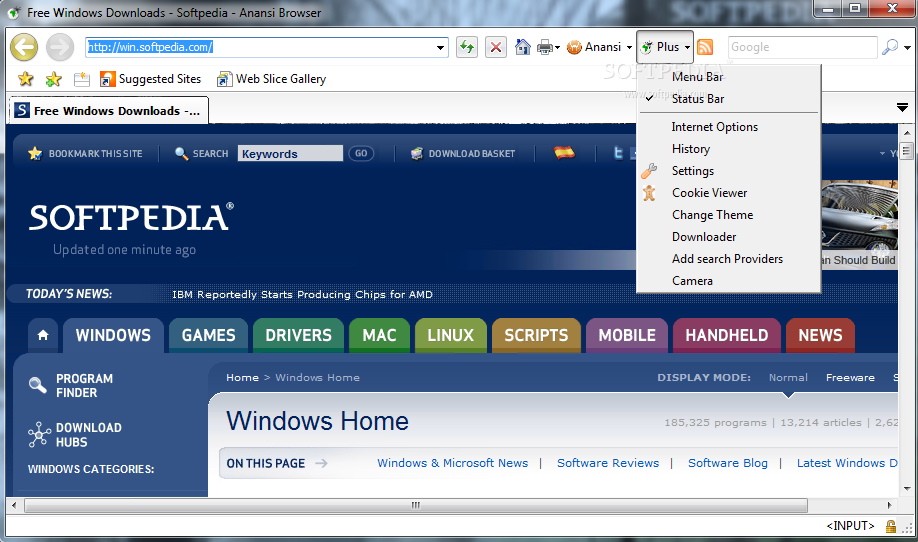This screenshot has width=918, height=542.
Task: Click the security lock icon in status bar
Action: tap(890, 526)
